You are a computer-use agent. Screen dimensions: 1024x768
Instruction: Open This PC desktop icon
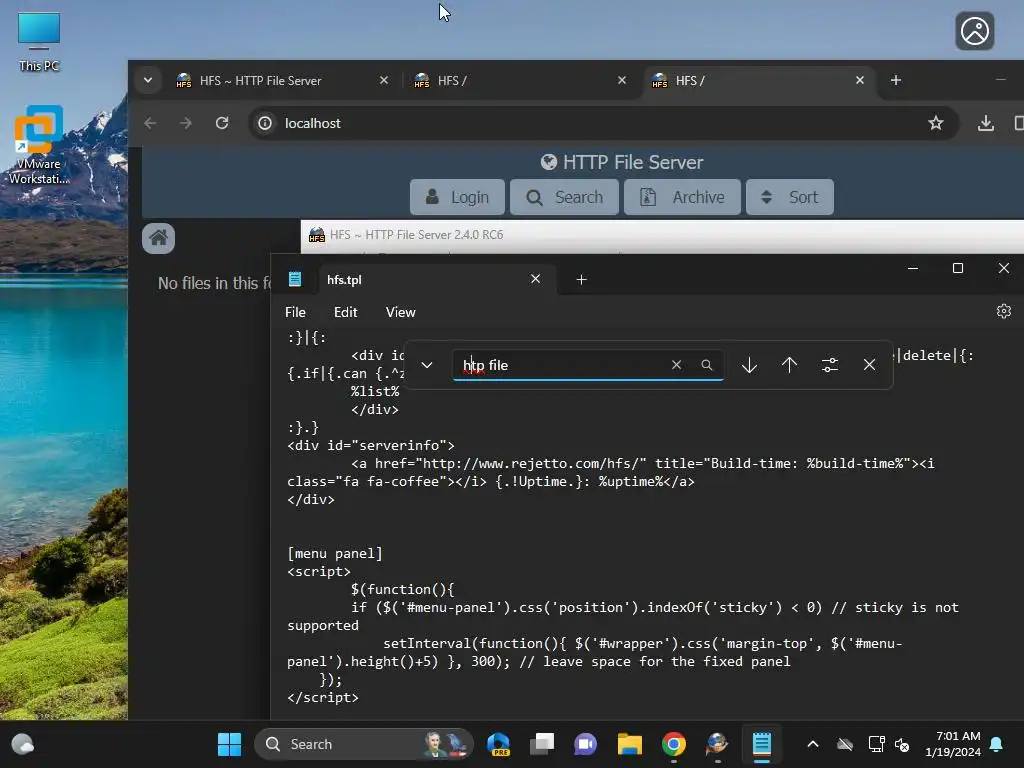(x=39, y=41)
